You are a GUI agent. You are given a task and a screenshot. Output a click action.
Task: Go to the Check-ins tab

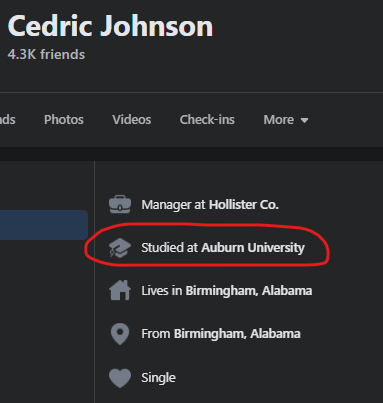pos(207,119)
